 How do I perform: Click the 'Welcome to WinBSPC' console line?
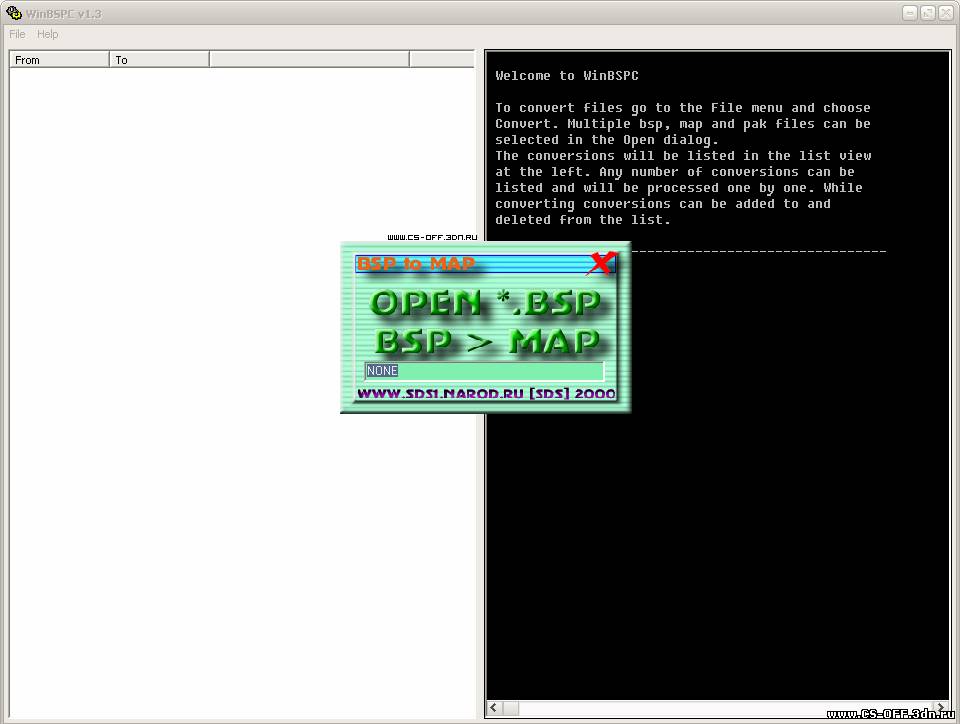pyautogui.click(x=567, y=76)
